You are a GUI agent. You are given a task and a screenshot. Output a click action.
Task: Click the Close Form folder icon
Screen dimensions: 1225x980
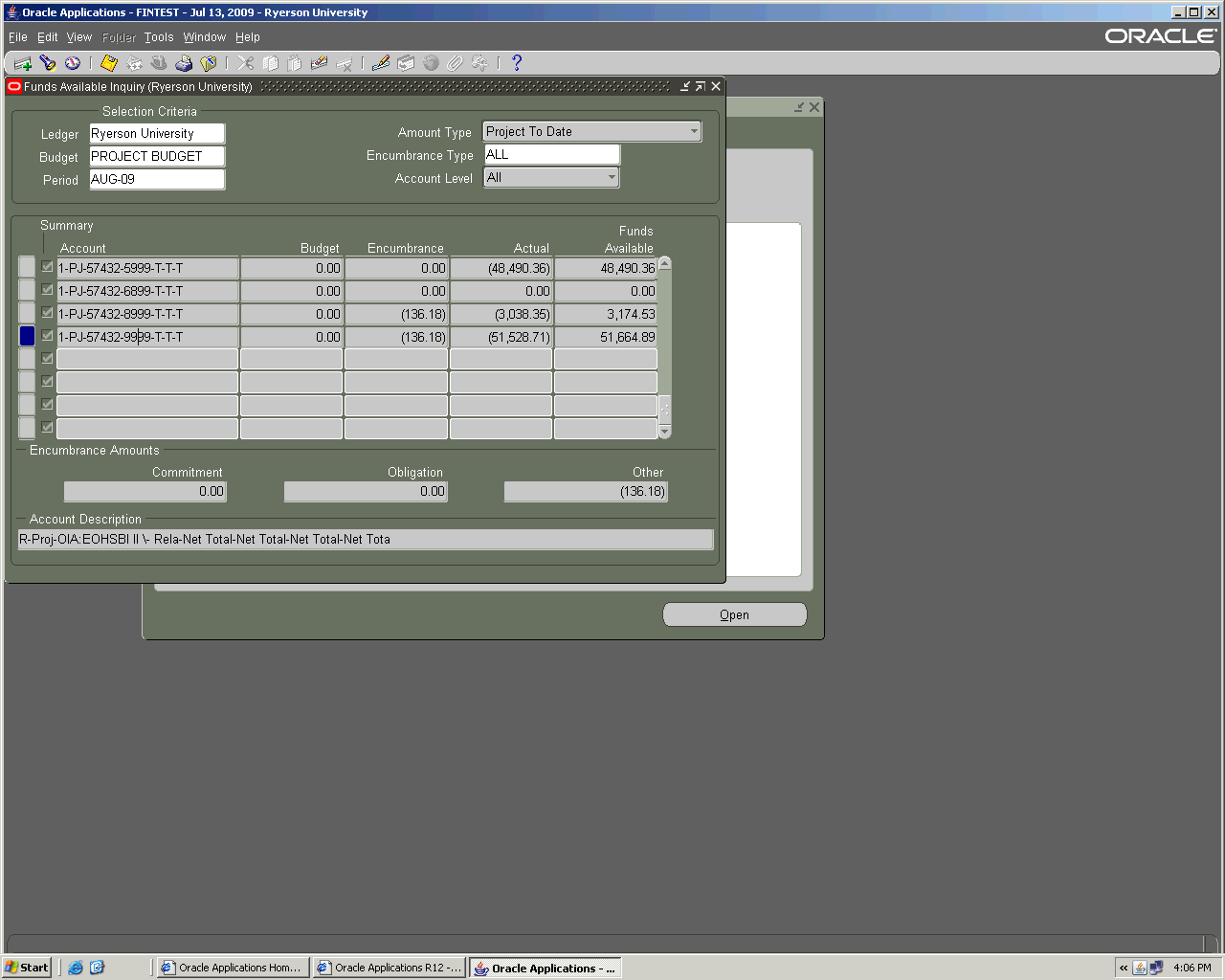209,63
